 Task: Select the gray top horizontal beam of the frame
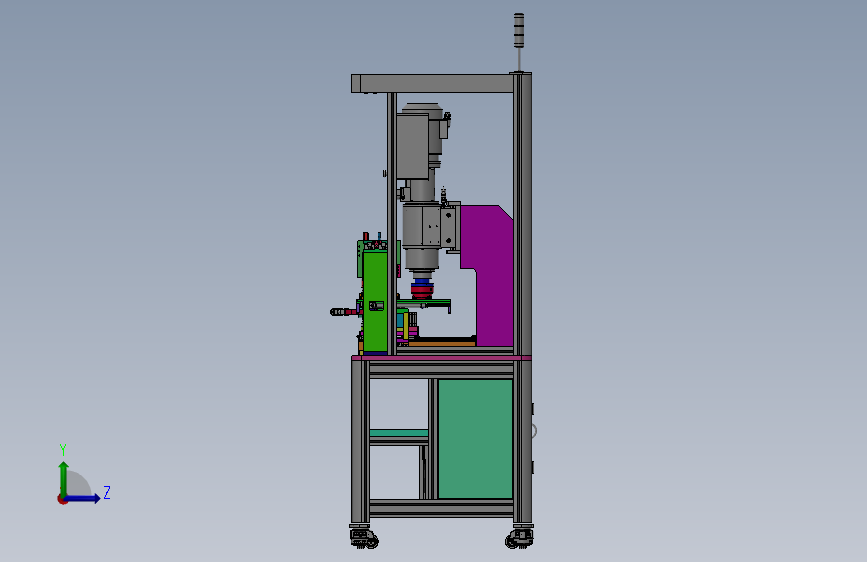pos(432,84)
